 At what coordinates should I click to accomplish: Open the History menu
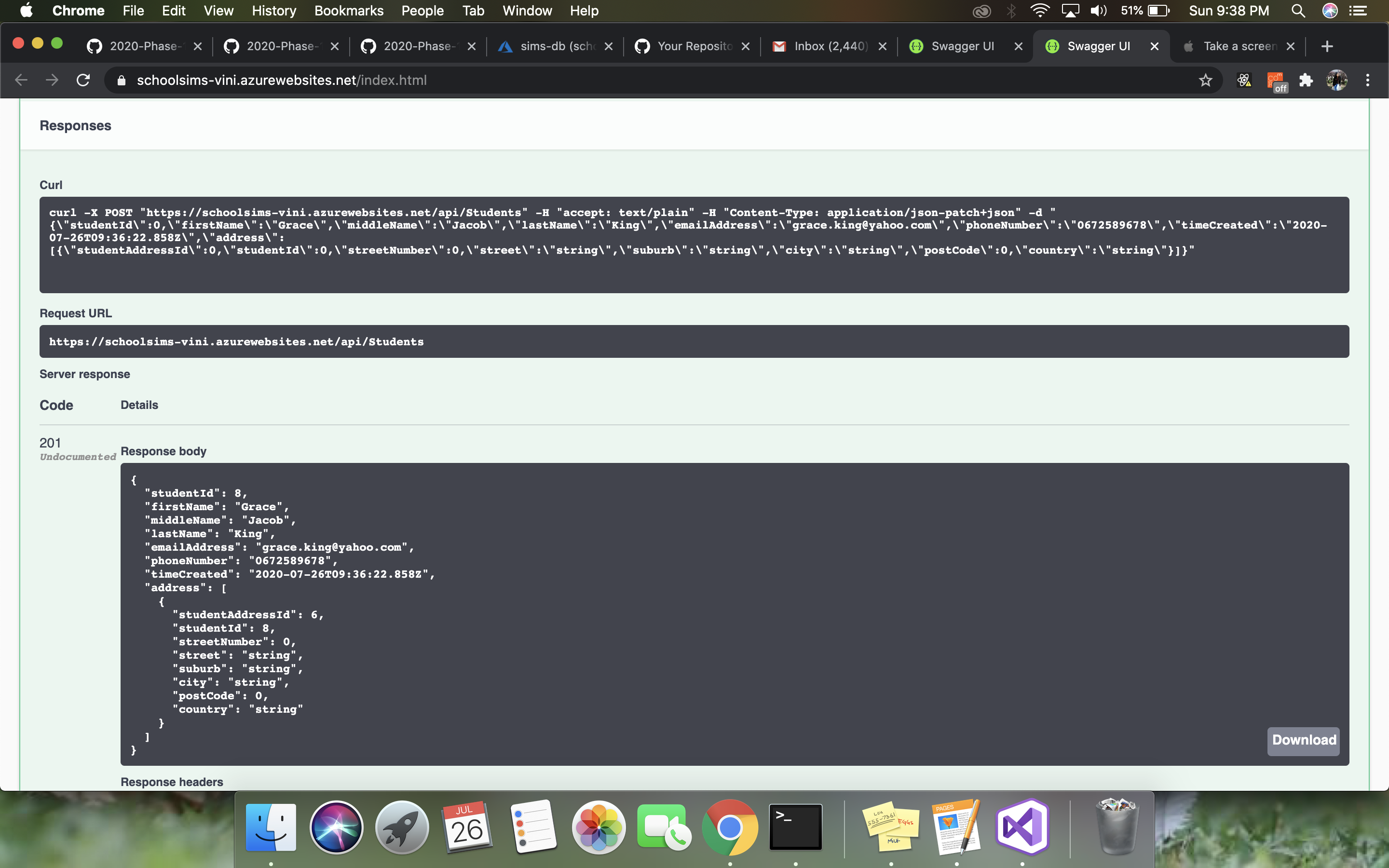tap(274, 10)
